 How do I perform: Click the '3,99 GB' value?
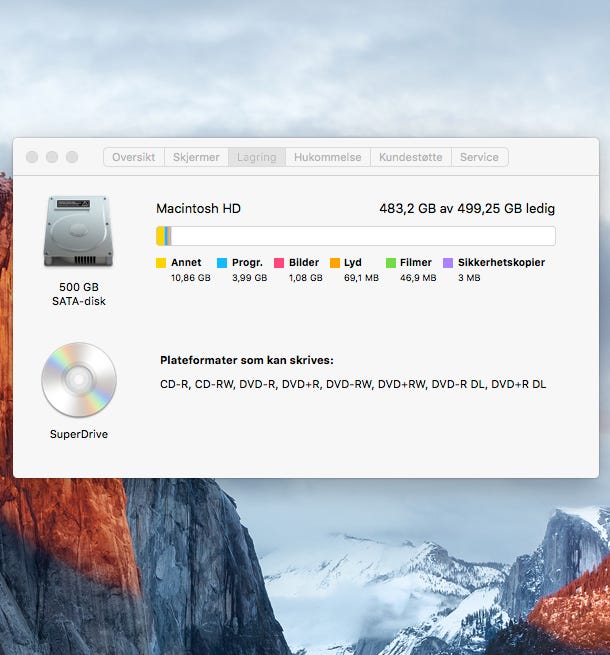(249, 278)
